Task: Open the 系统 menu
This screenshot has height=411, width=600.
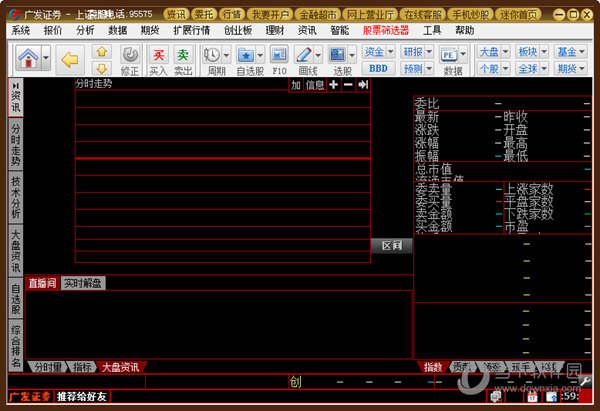Action: click(x=21, y=30)
